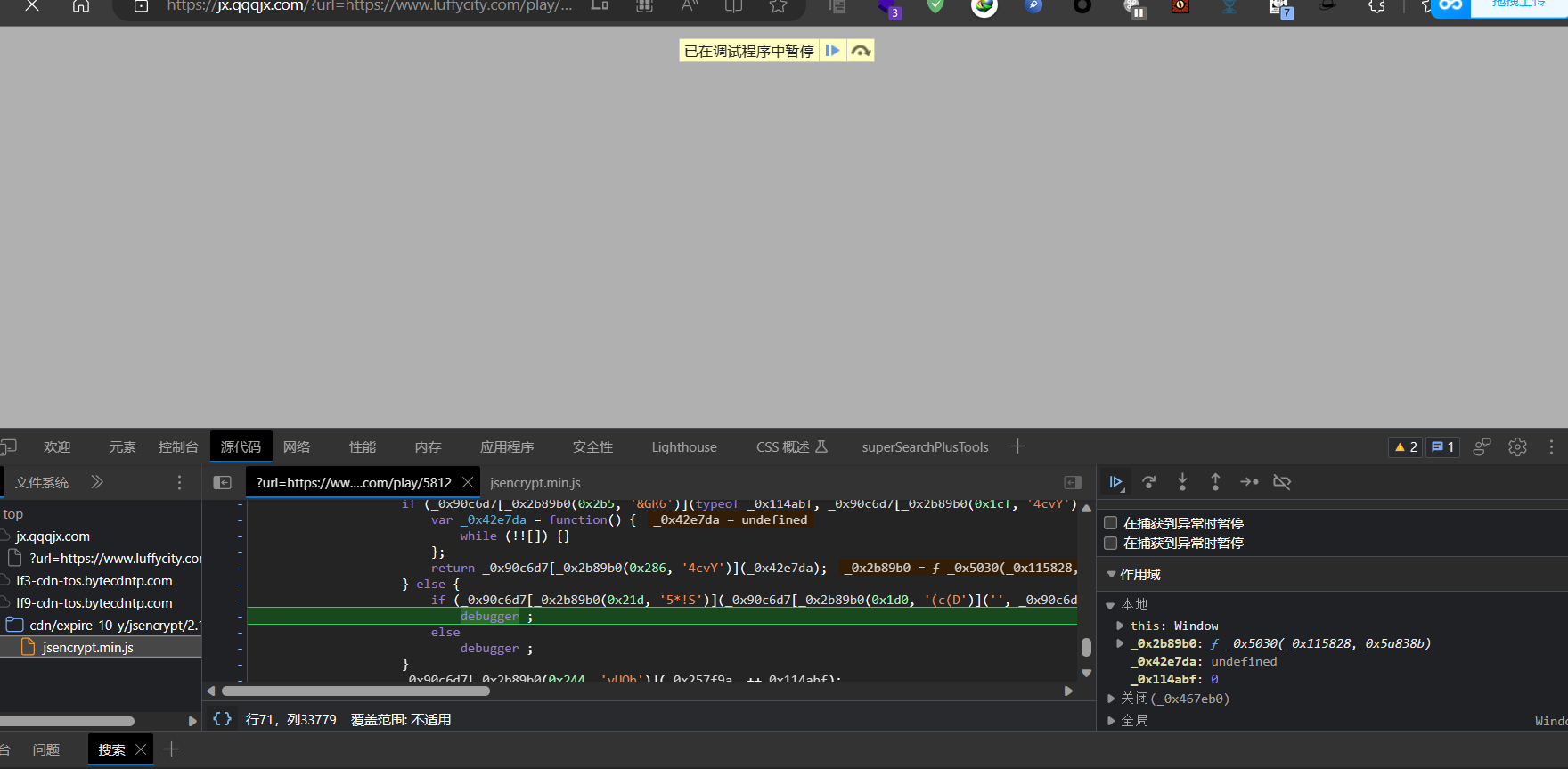Step over next function call
The width and height of the screenshot is (1568, 769).
(1149, 482)
